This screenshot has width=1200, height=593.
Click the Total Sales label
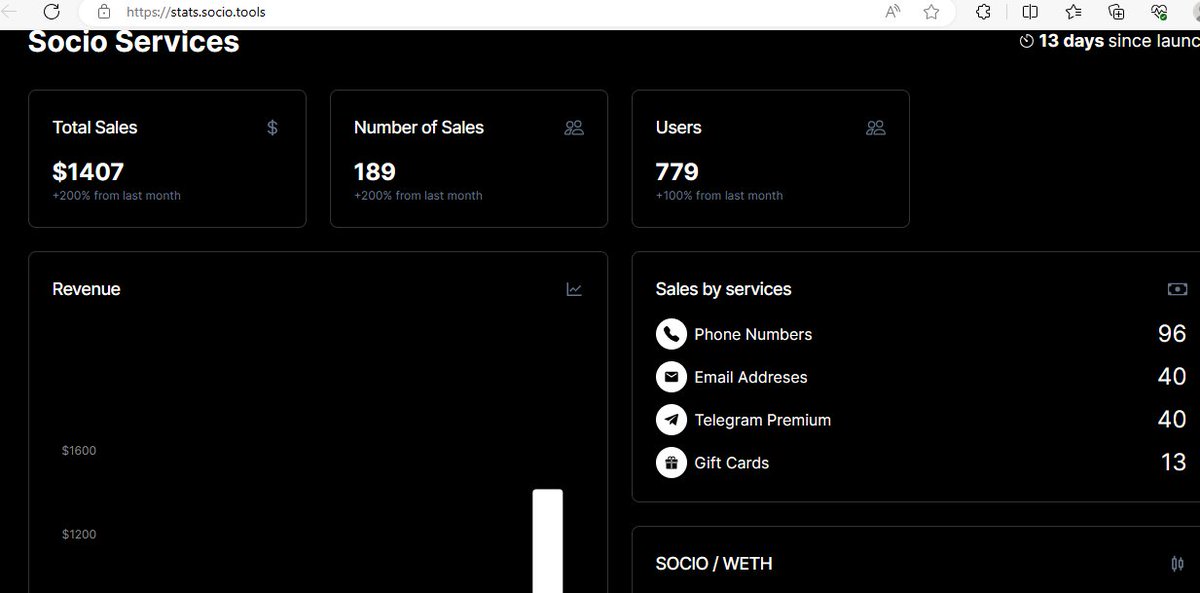coord(95,128)
